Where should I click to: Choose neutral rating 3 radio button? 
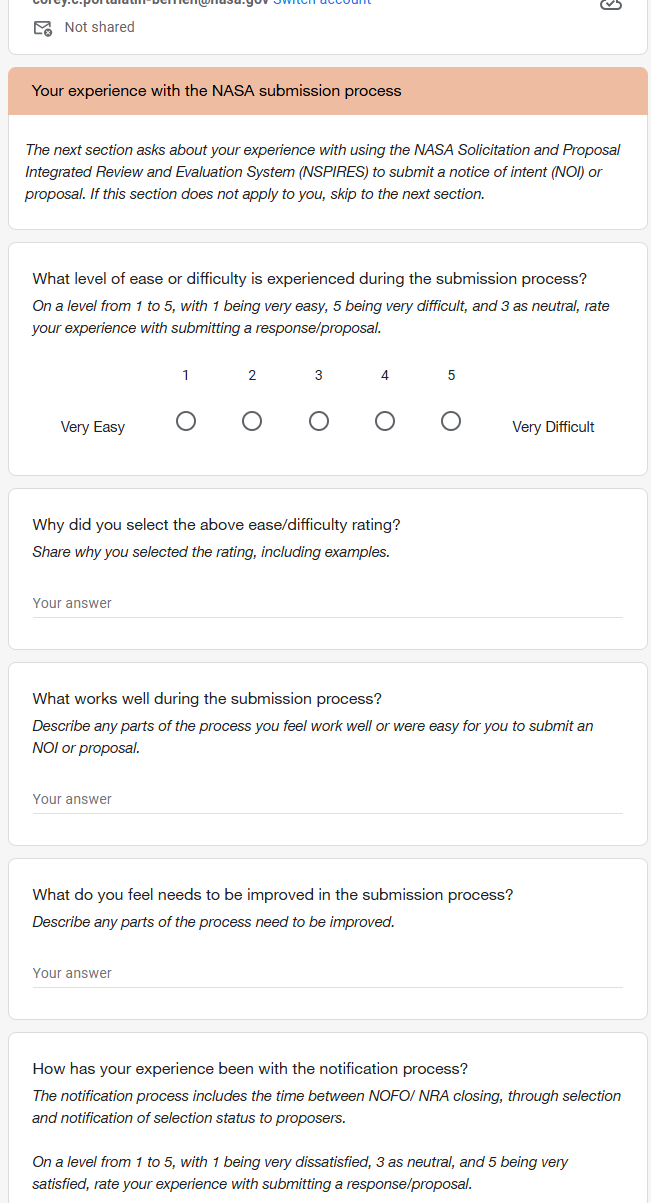click(x=319, y=421)
